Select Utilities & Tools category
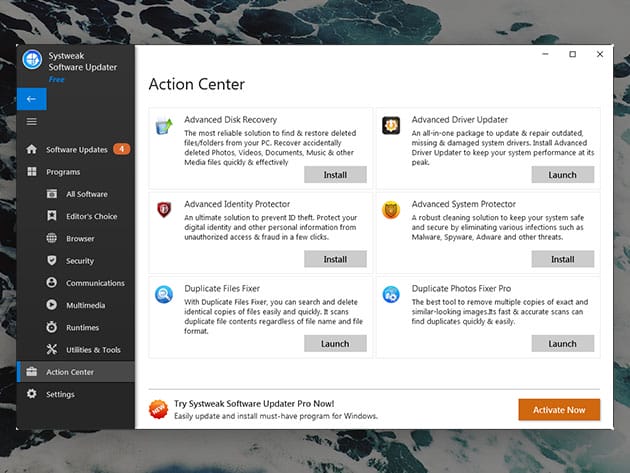The image size is (630, 473). (76, 350)
